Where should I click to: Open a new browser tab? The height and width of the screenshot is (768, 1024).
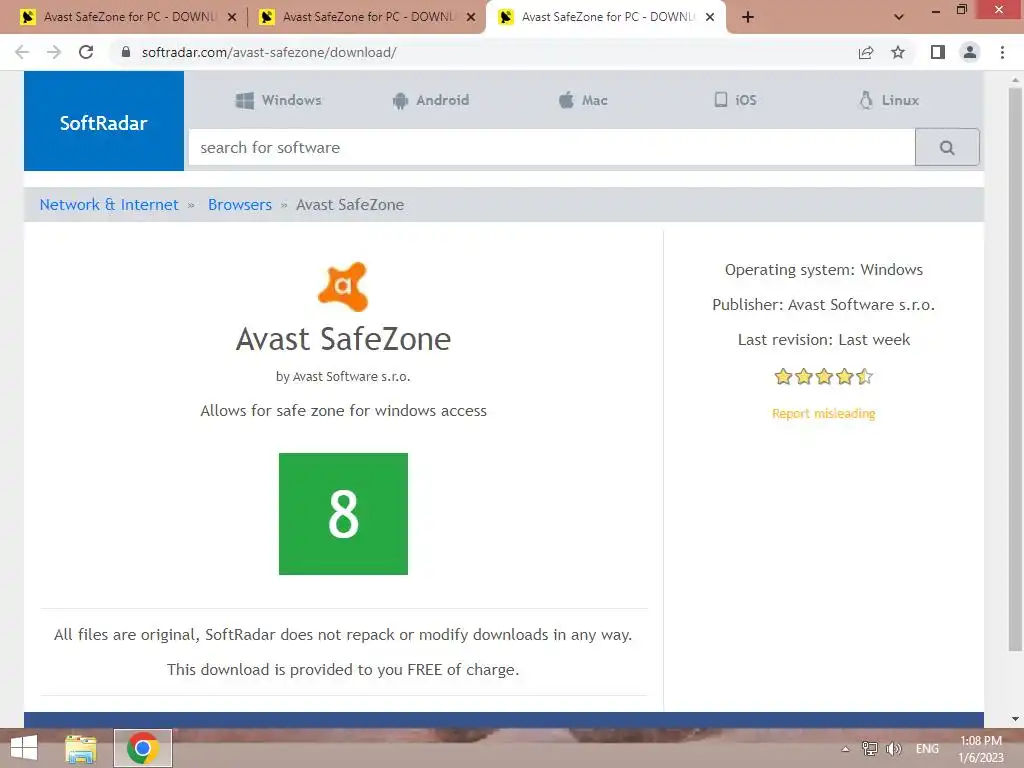[x=748, y=17]
